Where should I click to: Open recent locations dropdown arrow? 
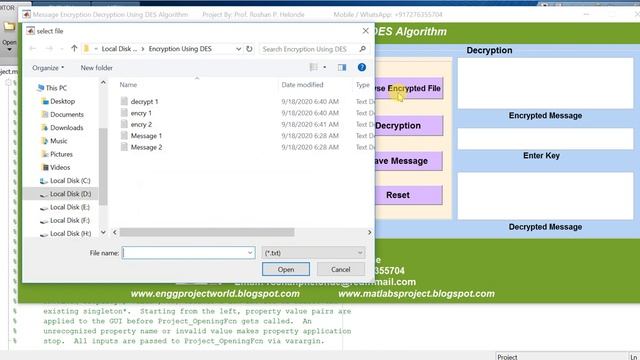[62, 49]
